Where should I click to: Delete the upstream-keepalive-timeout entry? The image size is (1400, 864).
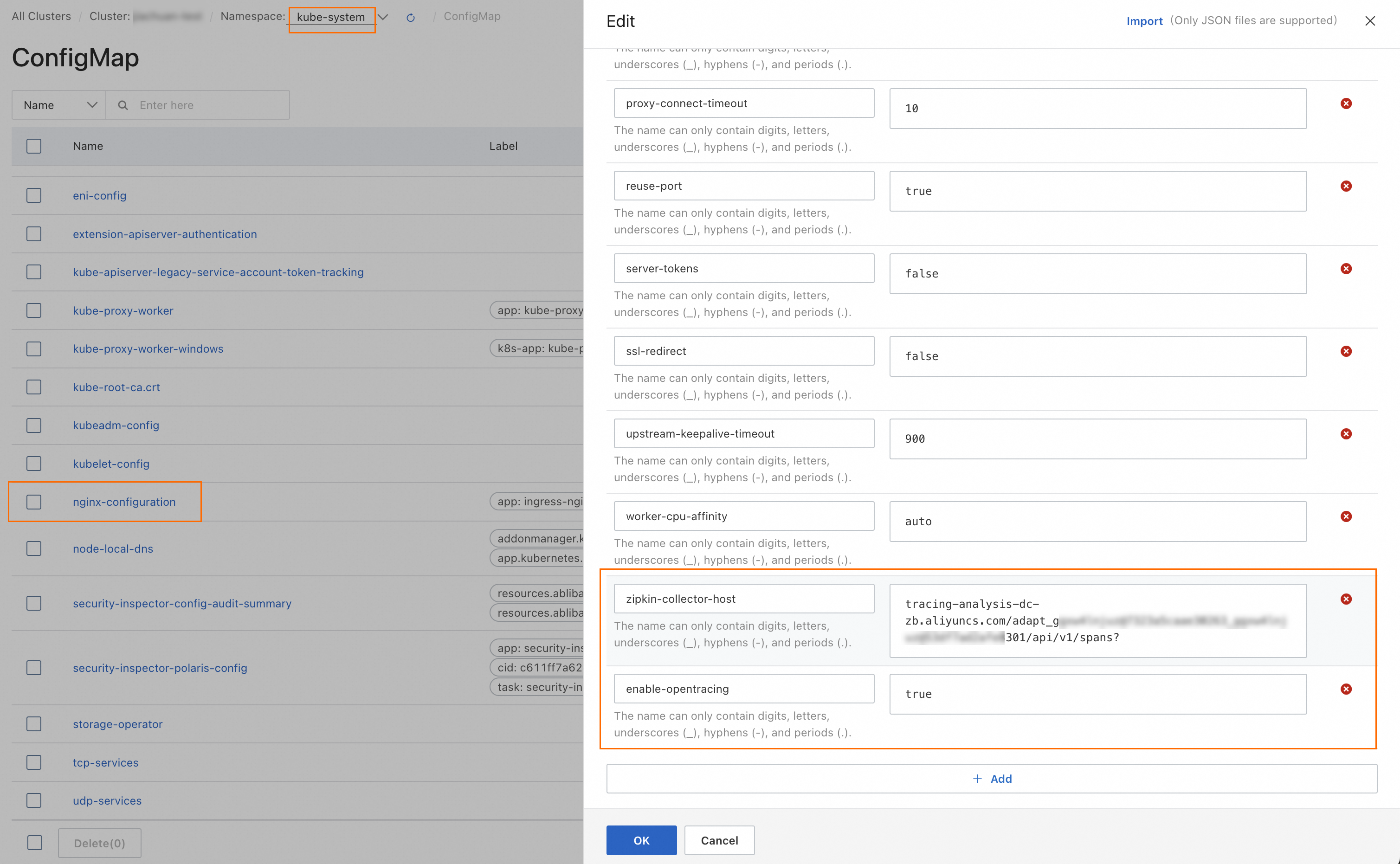coord(1346,434)
